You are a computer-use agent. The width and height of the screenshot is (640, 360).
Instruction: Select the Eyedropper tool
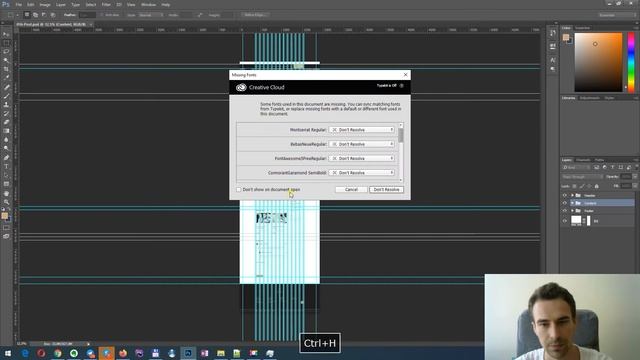click(6, 78)
